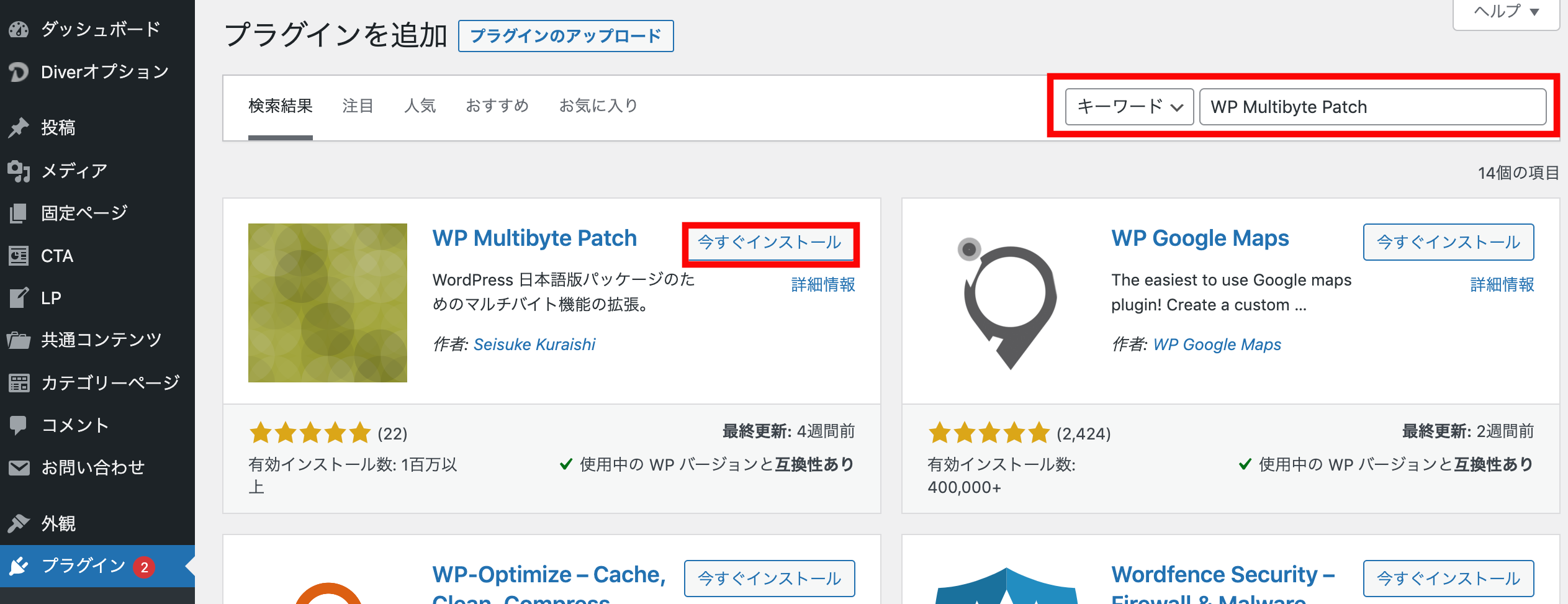1568x604 pixels.
Task: Click the Comments speech bubble icon
Action: click(x=19, y=425)
